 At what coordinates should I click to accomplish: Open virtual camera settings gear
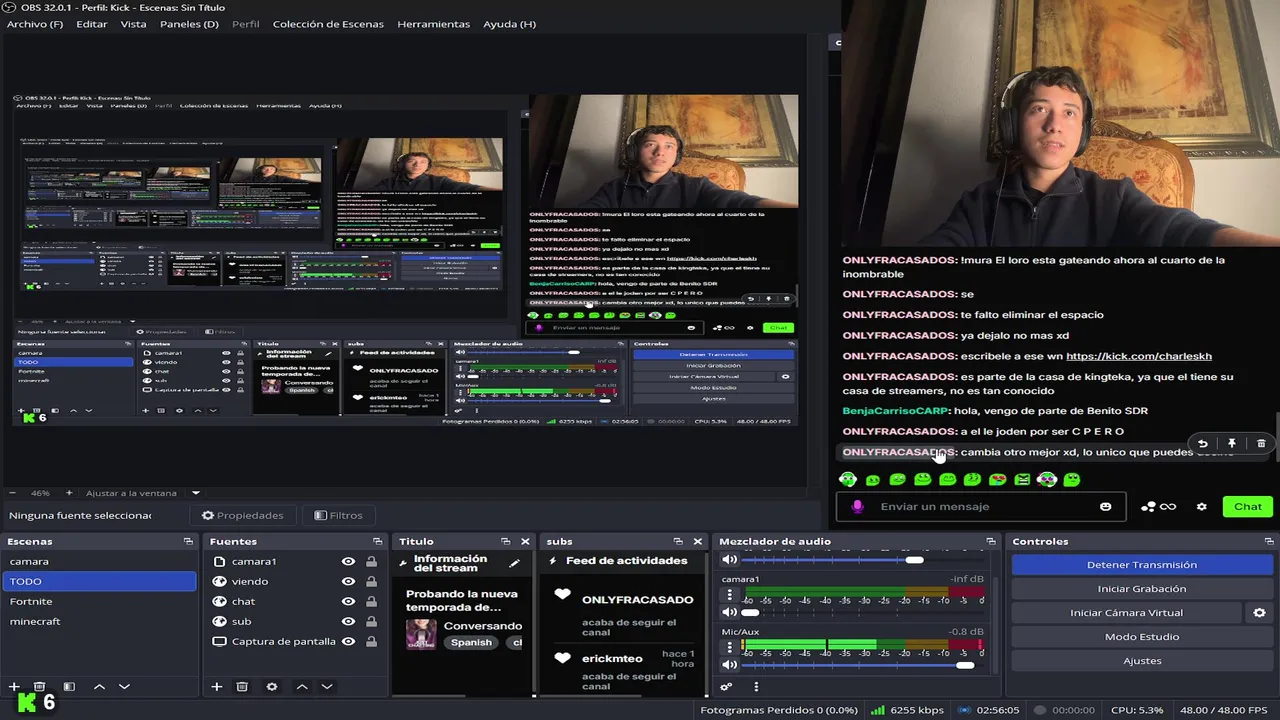point(1259,613)
